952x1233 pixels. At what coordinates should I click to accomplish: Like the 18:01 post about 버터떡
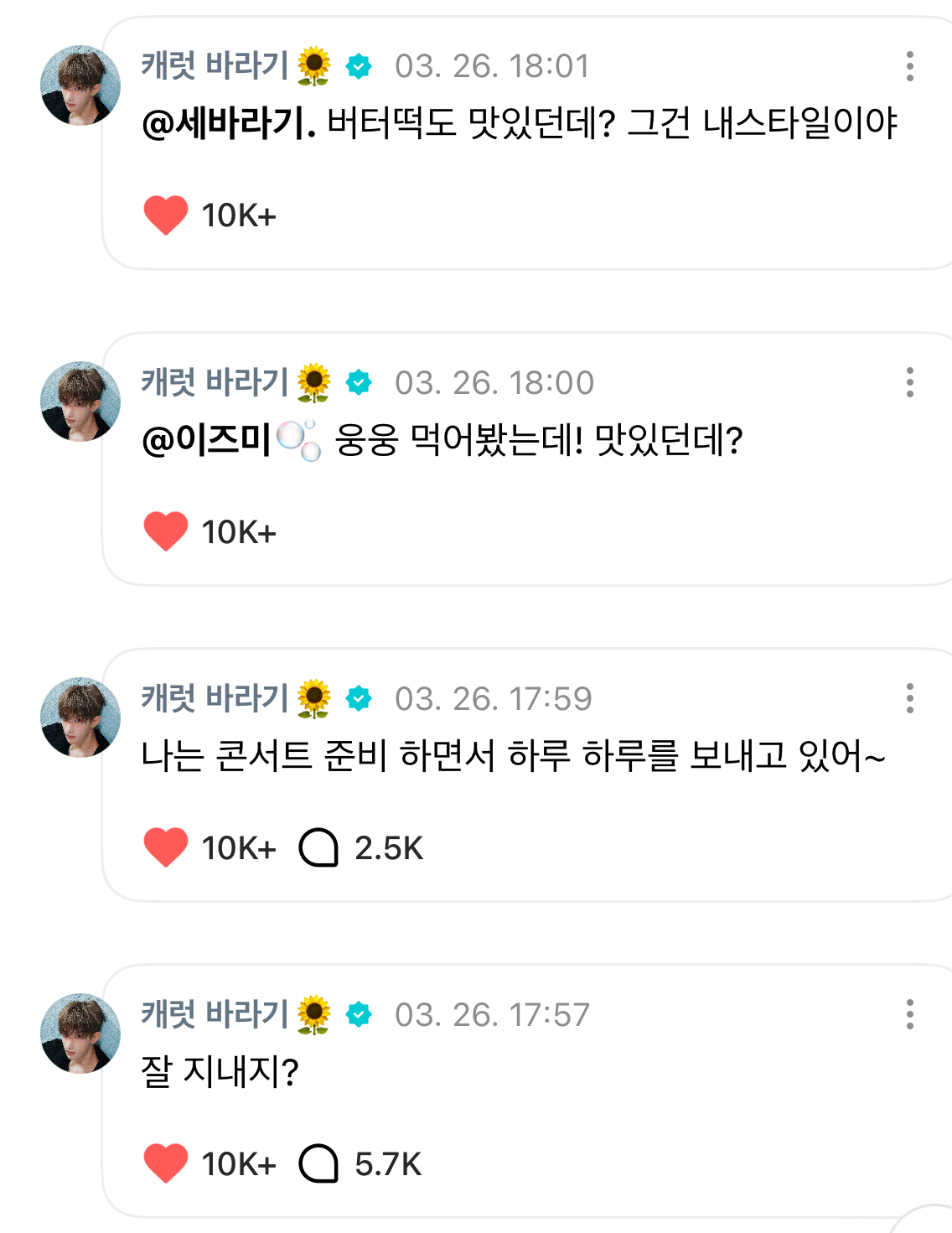[166, 215]
